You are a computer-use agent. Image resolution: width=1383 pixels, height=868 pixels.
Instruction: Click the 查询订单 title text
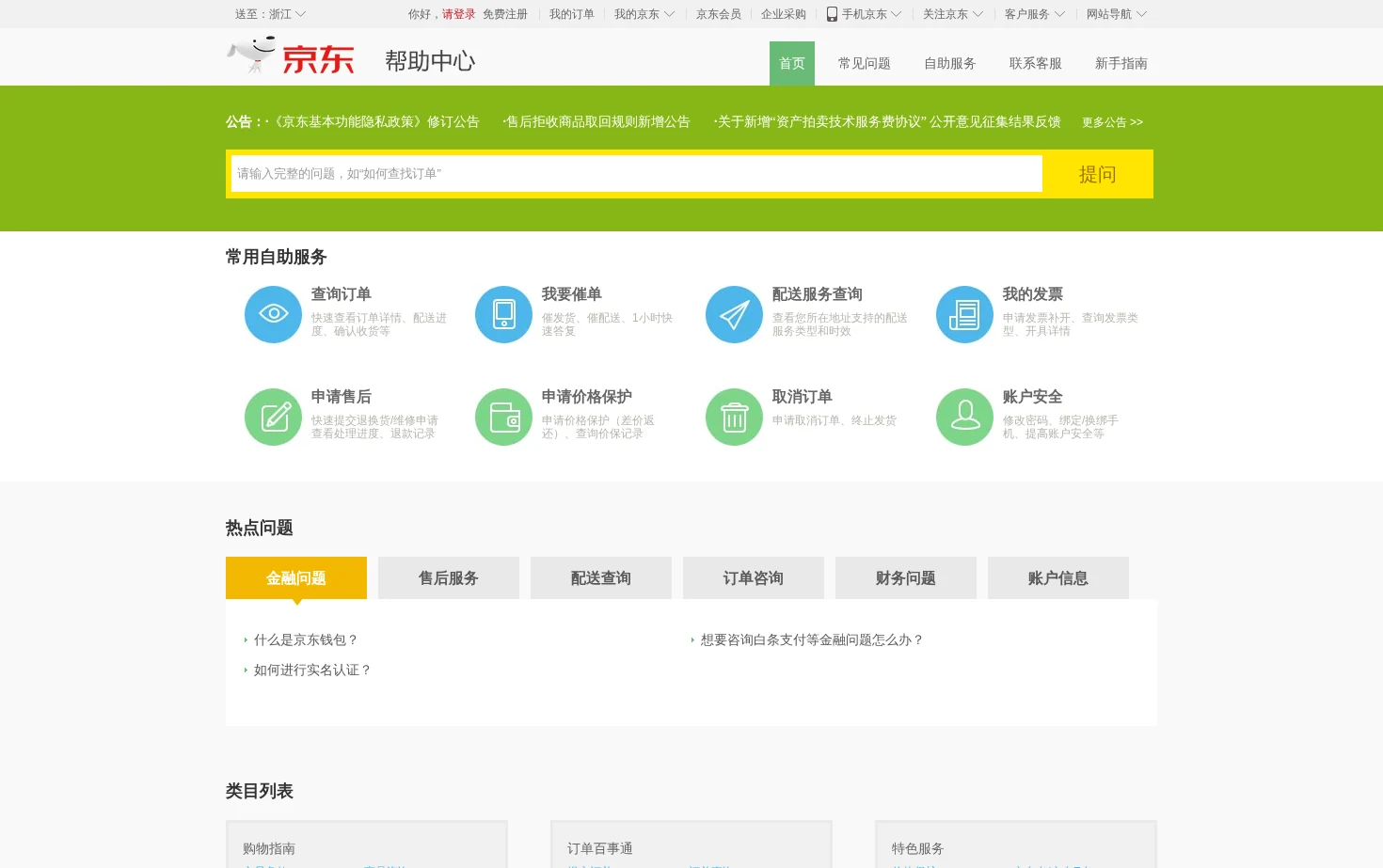(x=342, y=294)
